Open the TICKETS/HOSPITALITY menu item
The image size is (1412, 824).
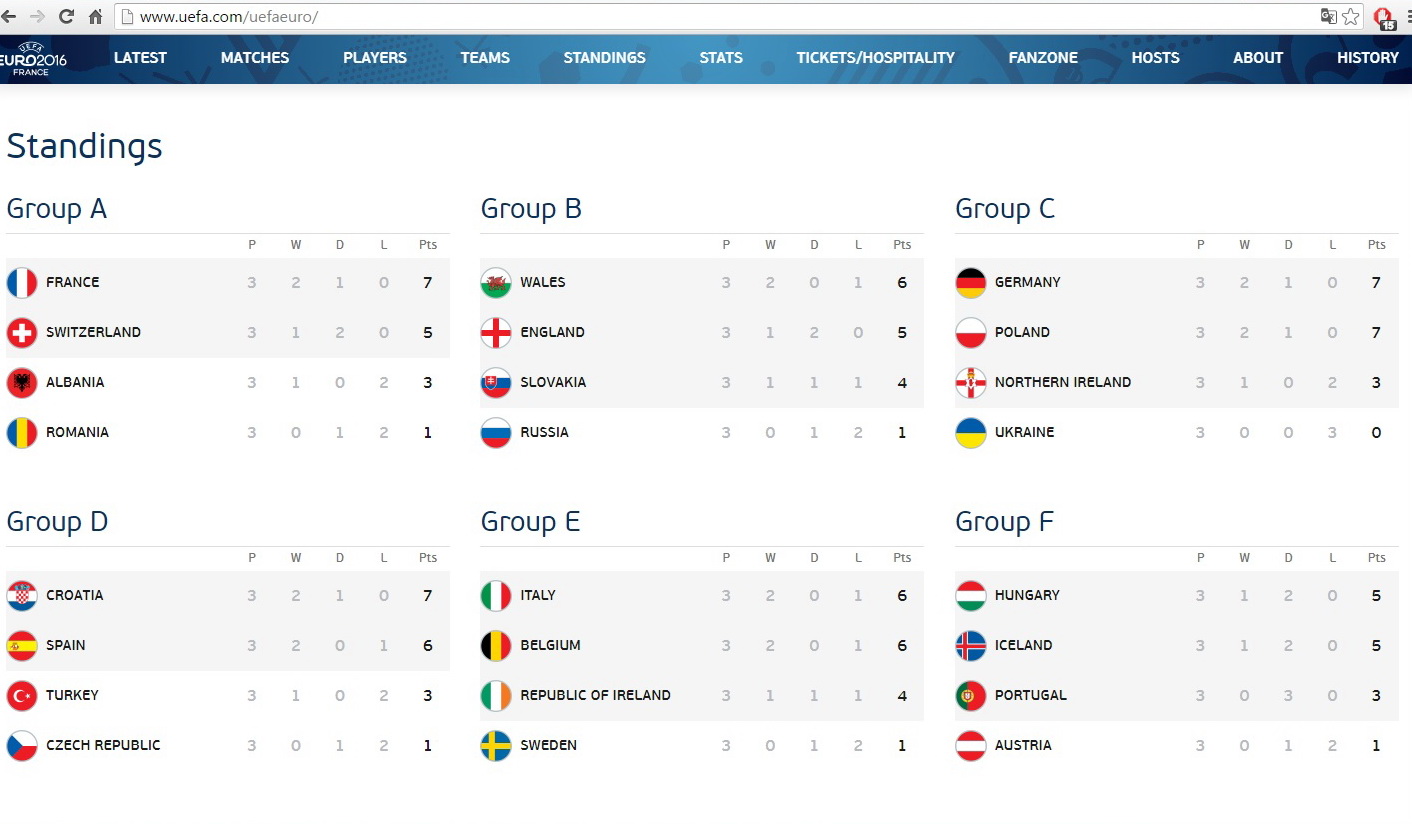click(875, 58)
